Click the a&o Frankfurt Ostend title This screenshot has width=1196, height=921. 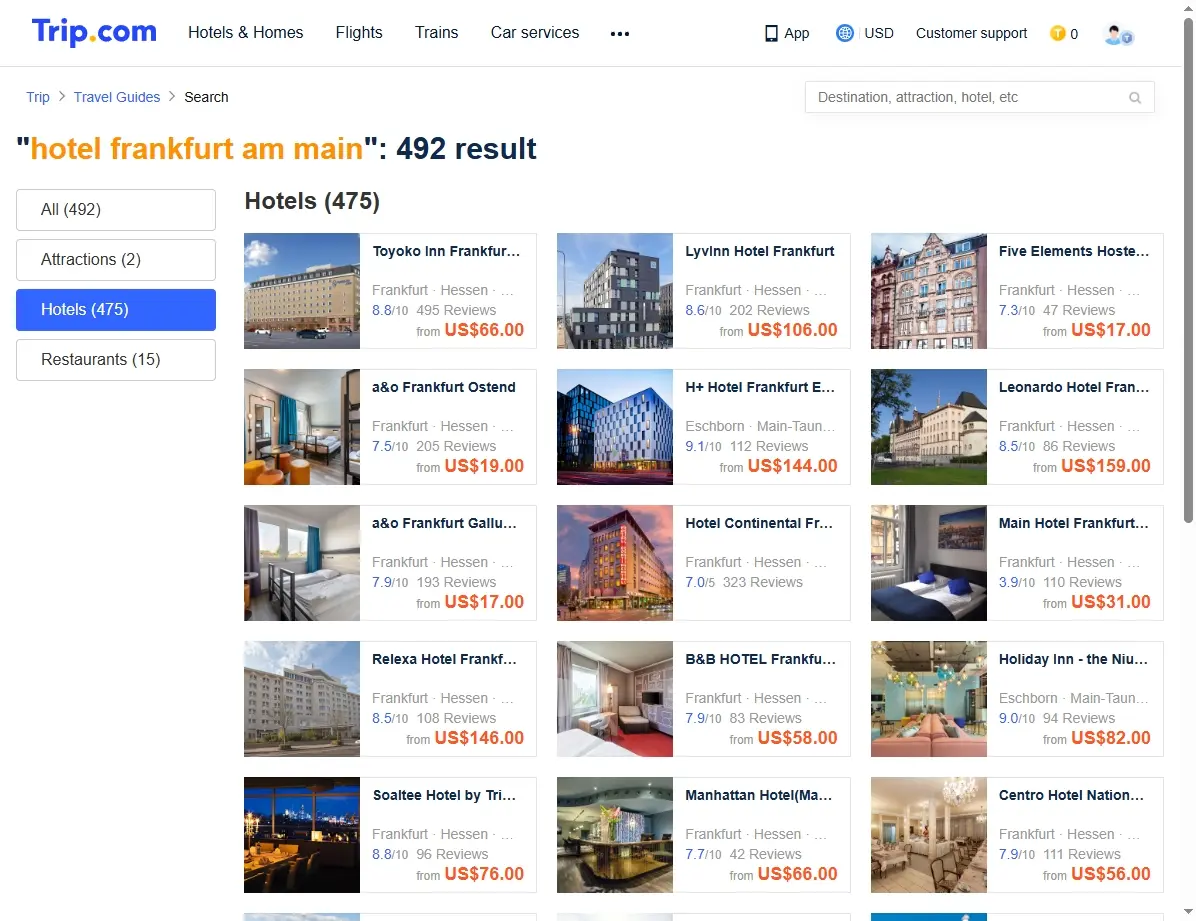tap(444, 387)
